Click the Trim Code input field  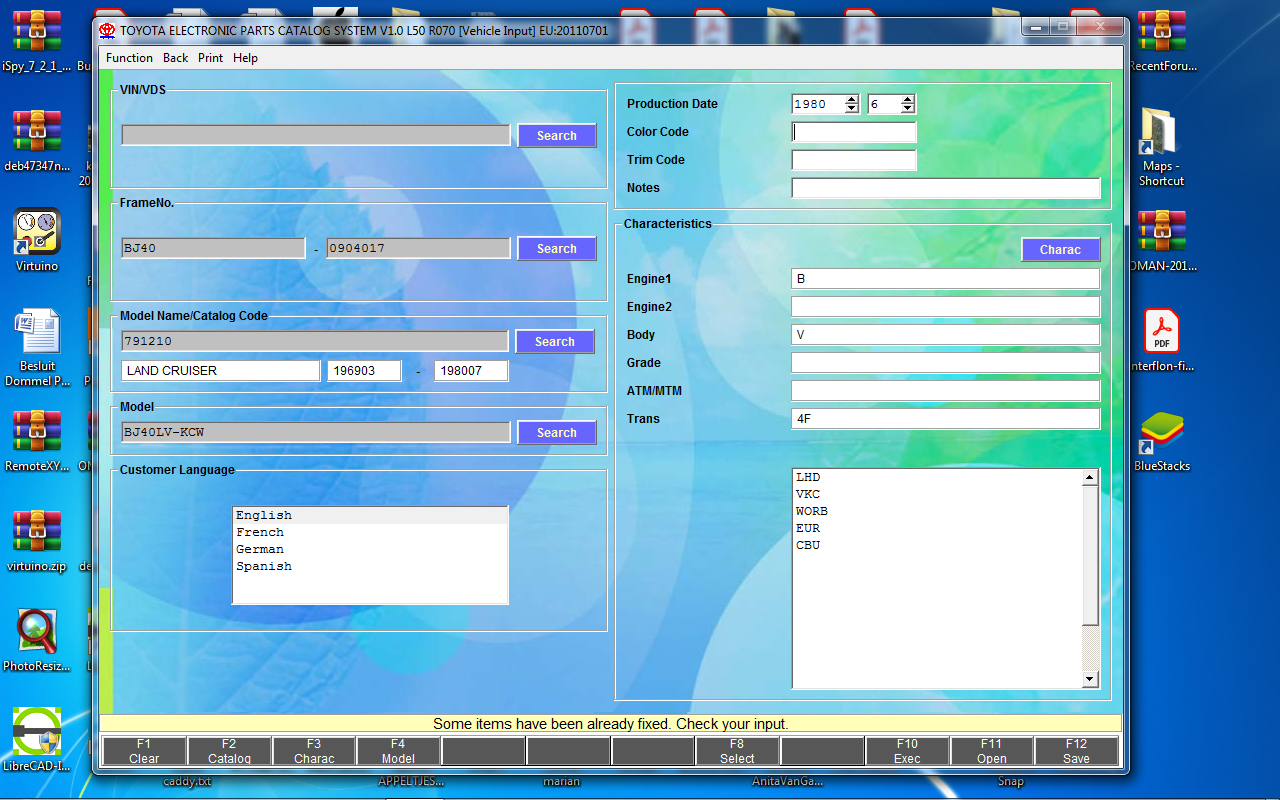point(854,160)
